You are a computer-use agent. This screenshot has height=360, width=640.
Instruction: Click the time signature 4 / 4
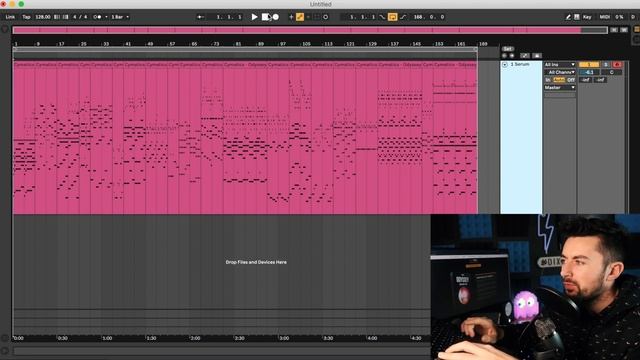pyautogui.click(x=80, y=17)
